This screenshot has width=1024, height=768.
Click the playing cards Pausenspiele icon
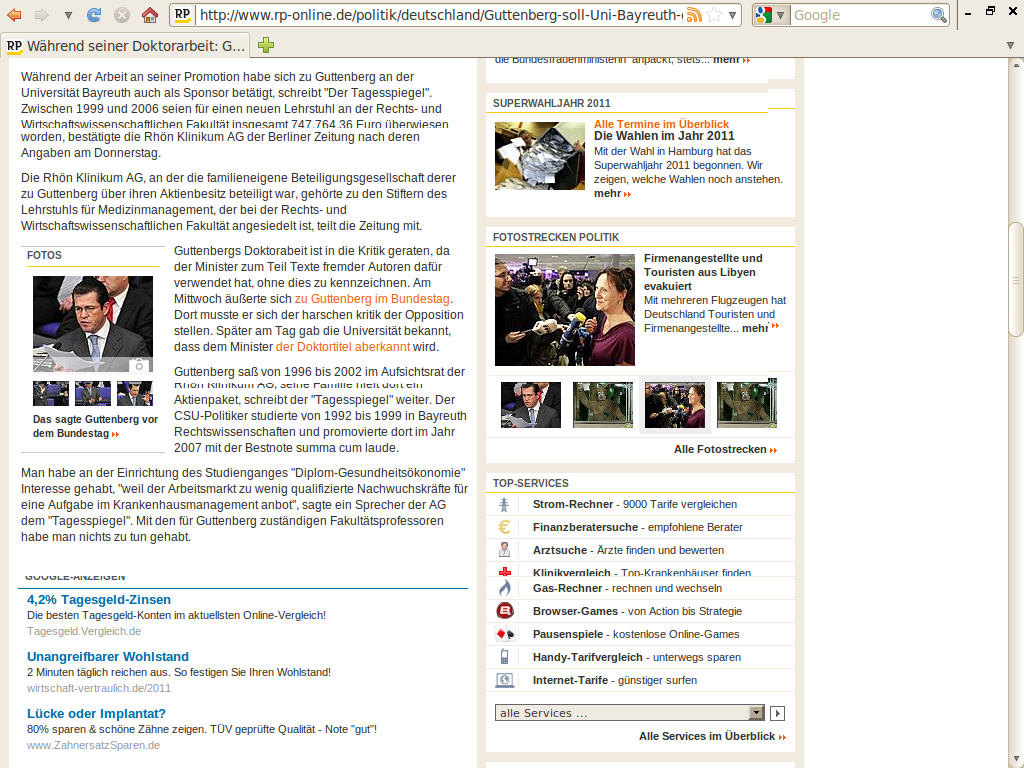coord(505,634)
